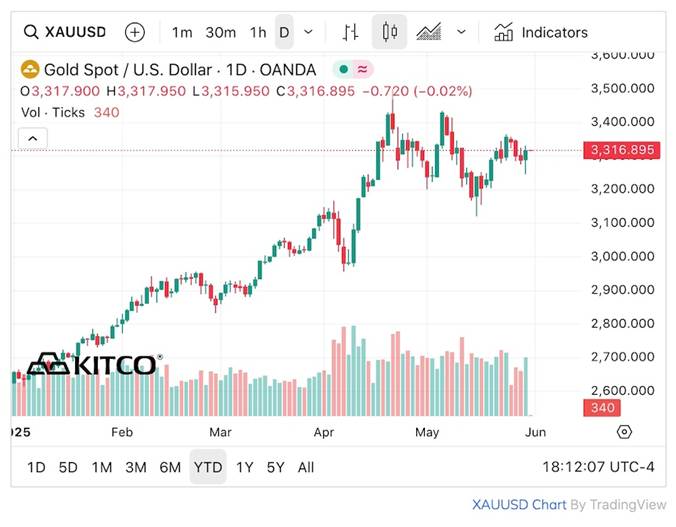Image resolution: width=676 pixels, height=527 pixels.
Task: Click the red current price label
Action: 622,151
